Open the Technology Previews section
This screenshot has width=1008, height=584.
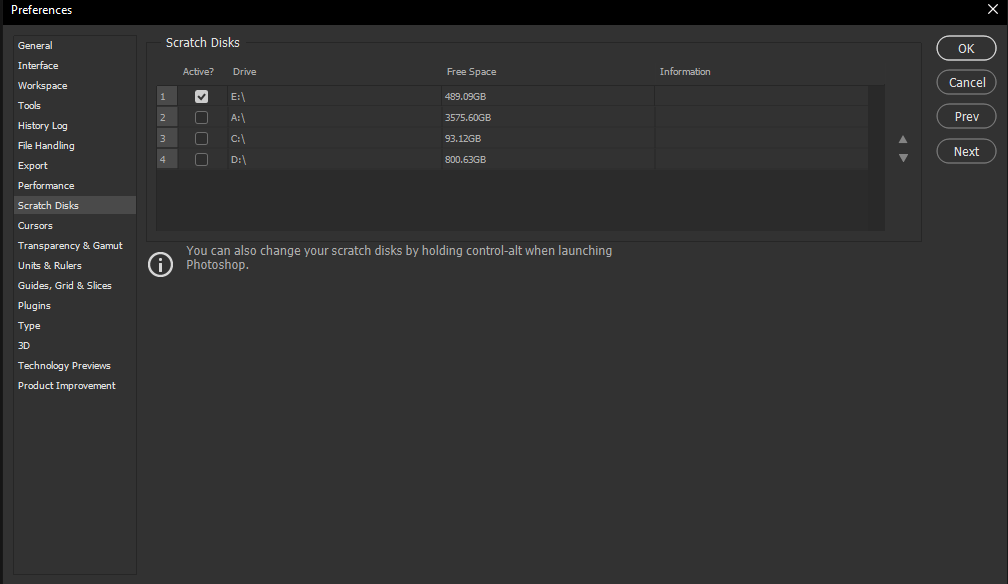click(x=64, y=366)
